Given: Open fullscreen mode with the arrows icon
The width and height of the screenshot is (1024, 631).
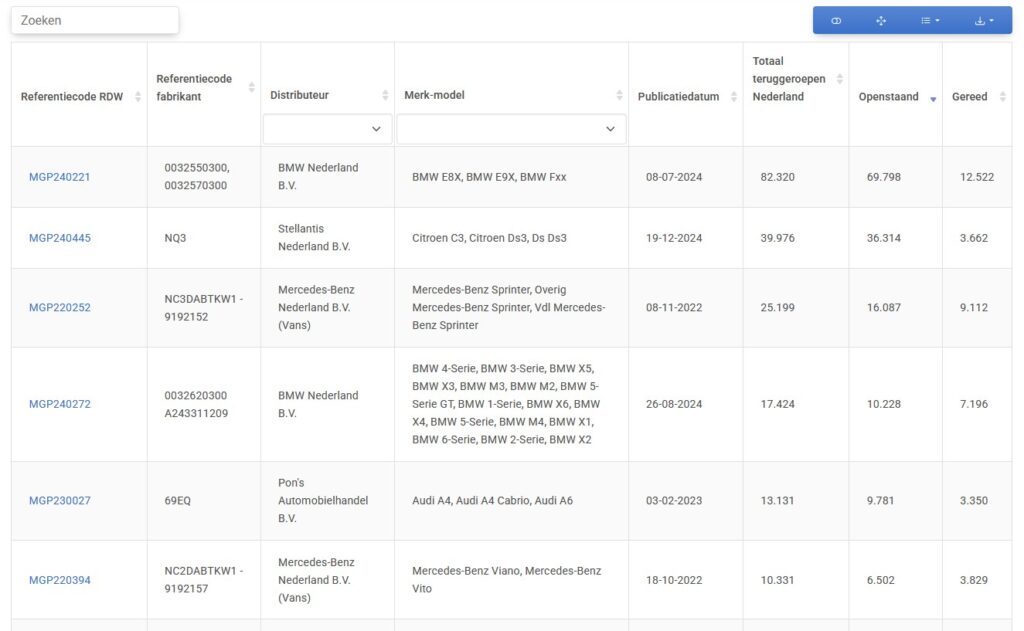Looking at the screenshot, I should point(881,21).
